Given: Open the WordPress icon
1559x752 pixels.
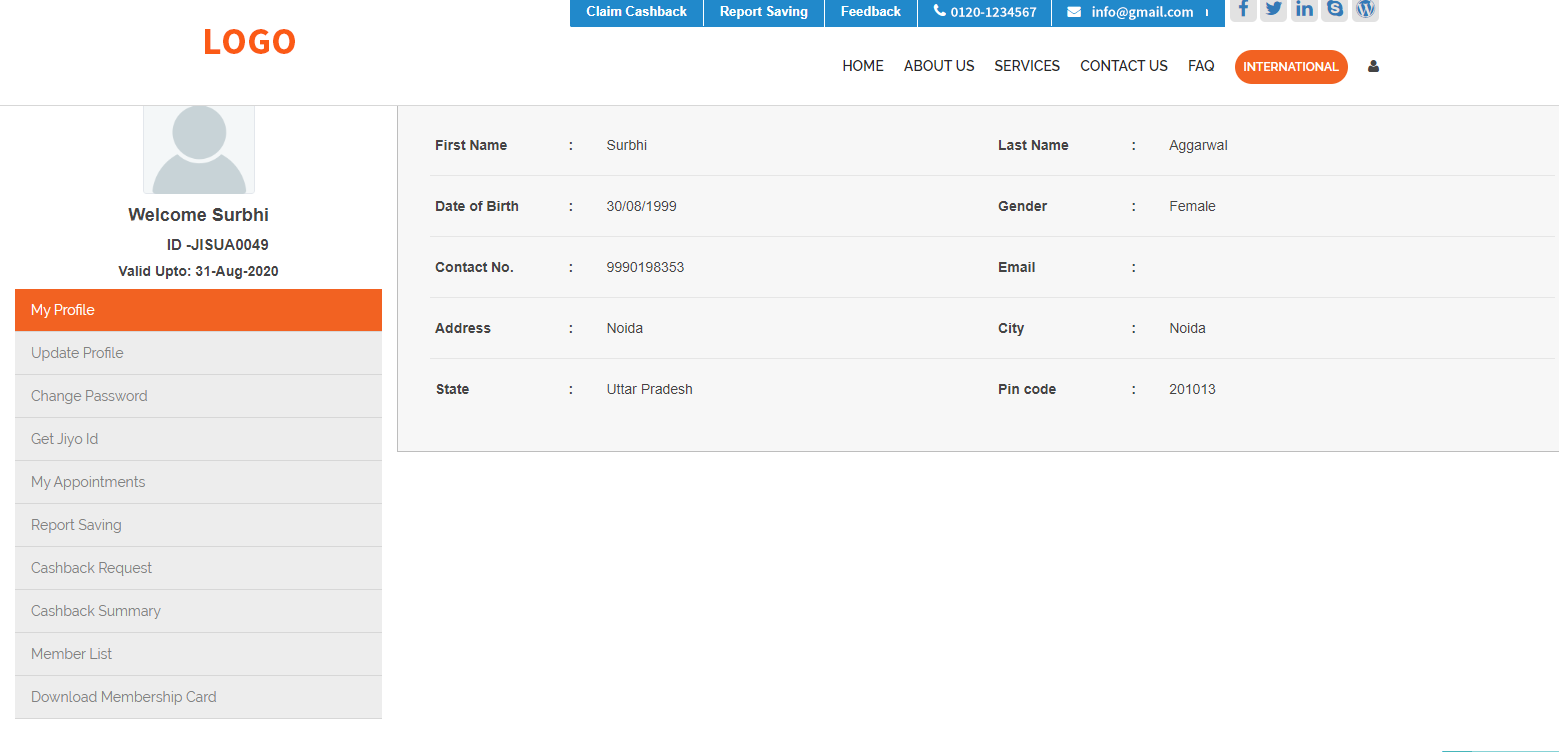Looking at the screenshot, I should point(1365,10).
